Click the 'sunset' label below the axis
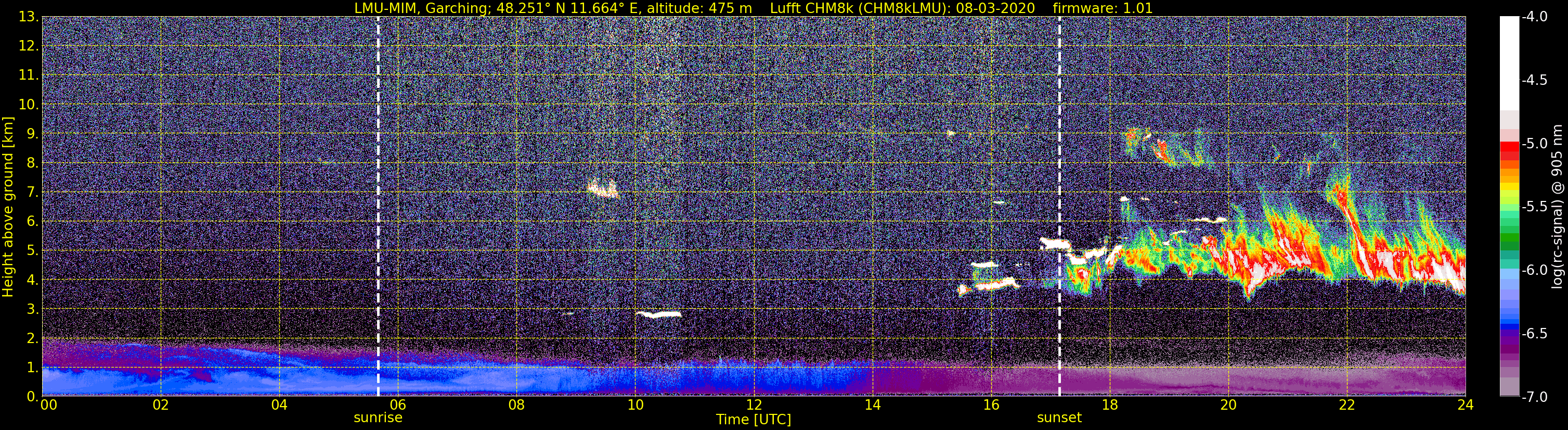Image resolution: width=1568 pixels, height=430 pixels. click(1059, 418)
